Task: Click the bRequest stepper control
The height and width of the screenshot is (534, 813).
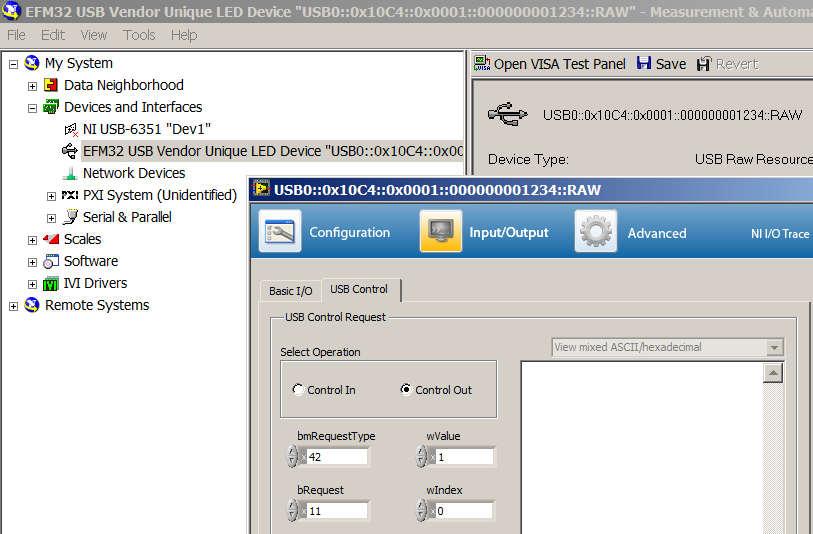Action: 293,510
